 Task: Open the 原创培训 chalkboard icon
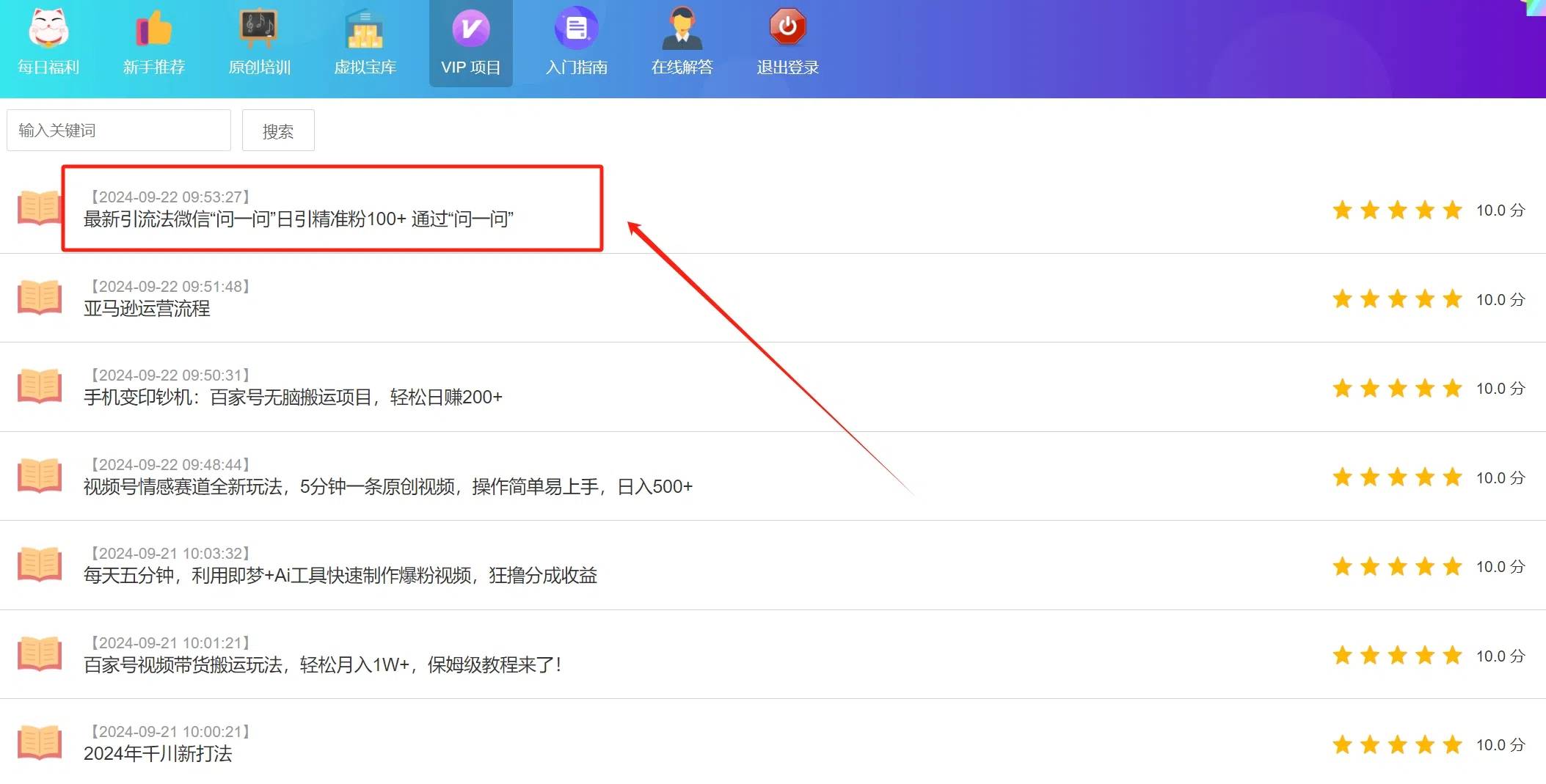click(259, 28)
